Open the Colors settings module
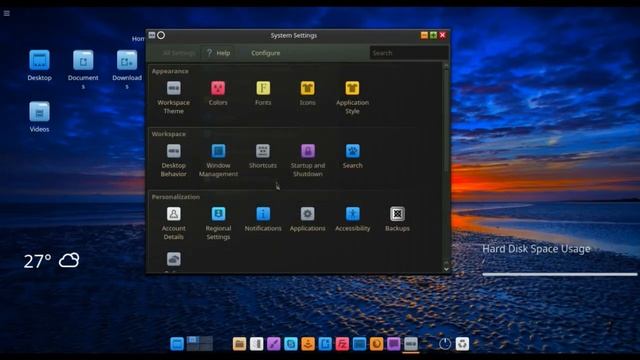Viewport: 640px width, 360px height. click(218, 93)
